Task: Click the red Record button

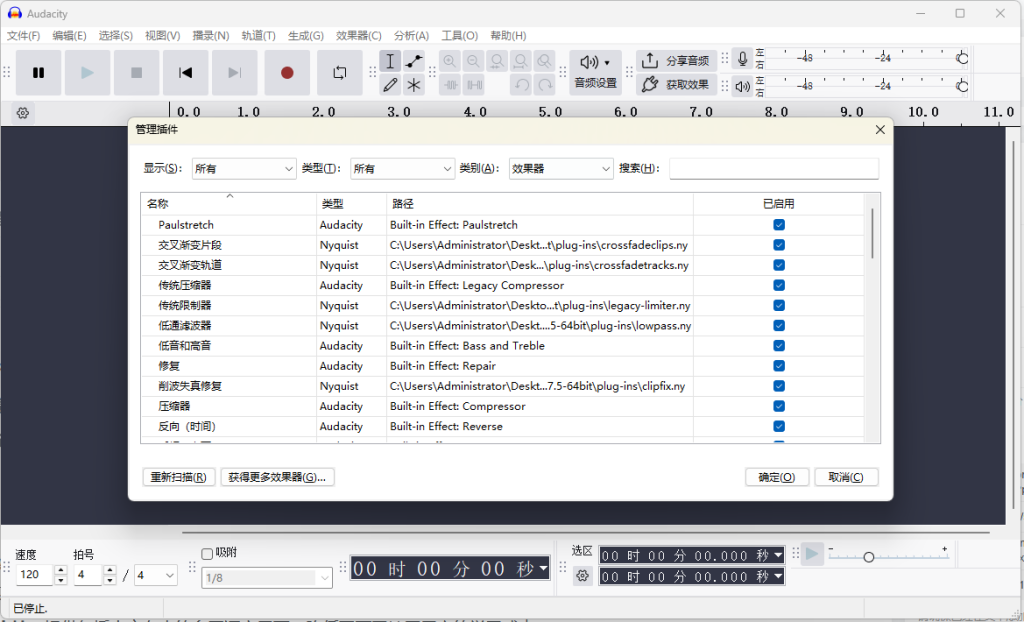Action: [x=287, y=73]
